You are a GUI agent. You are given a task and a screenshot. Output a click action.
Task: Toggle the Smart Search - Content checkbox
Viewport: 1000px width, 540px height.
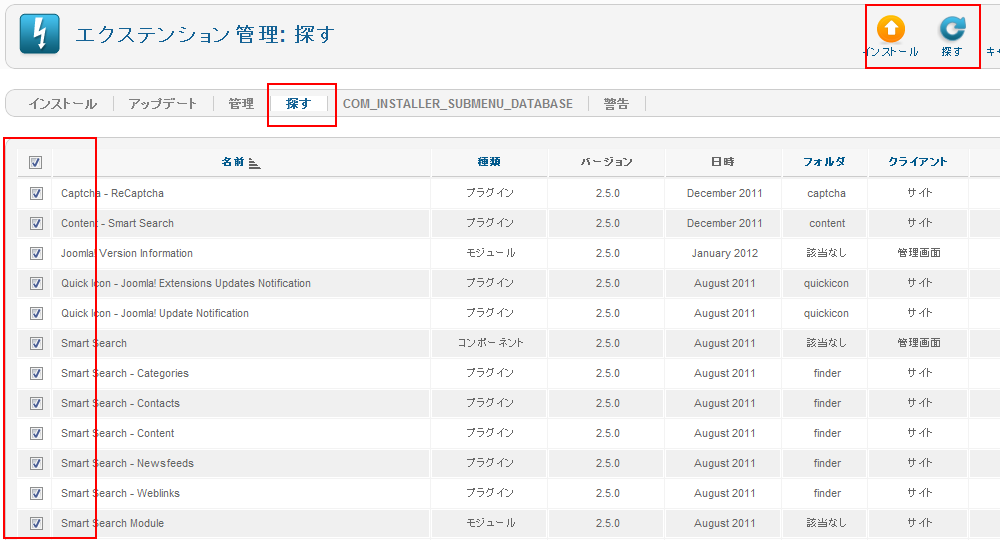[x=36, y=433]
